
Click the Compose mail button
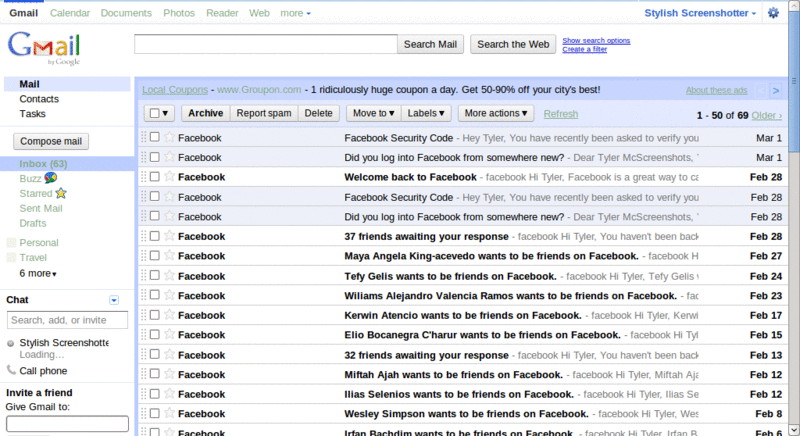(51, 141)
